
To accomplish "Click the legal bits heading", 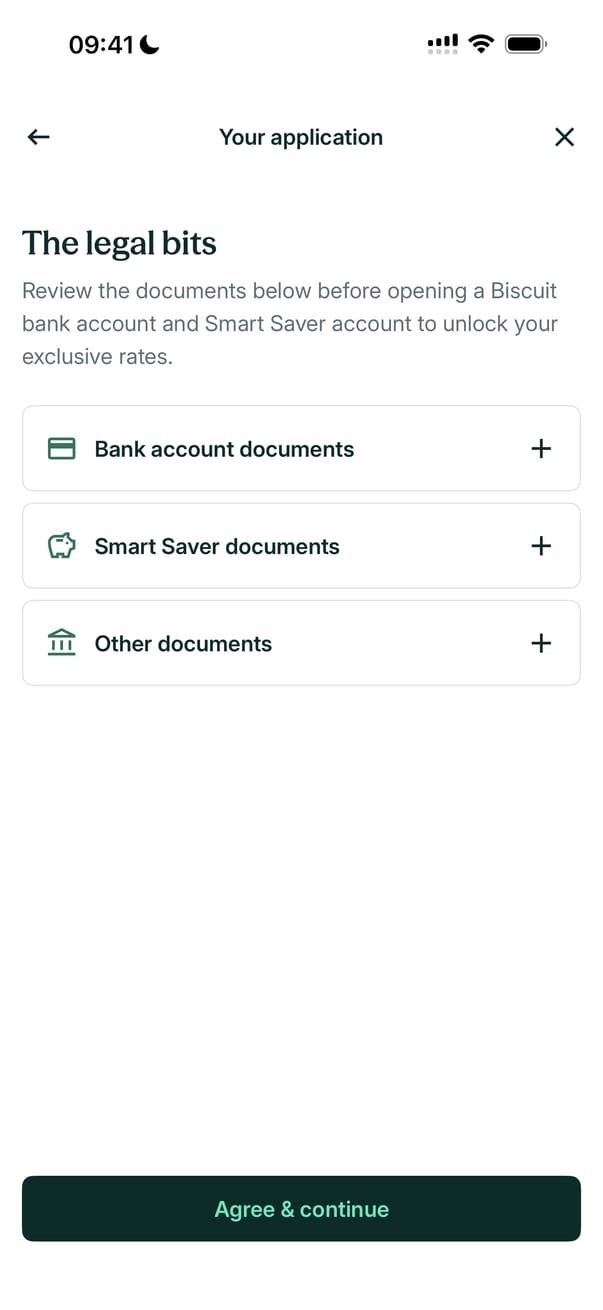I will [x=120, y=243].
